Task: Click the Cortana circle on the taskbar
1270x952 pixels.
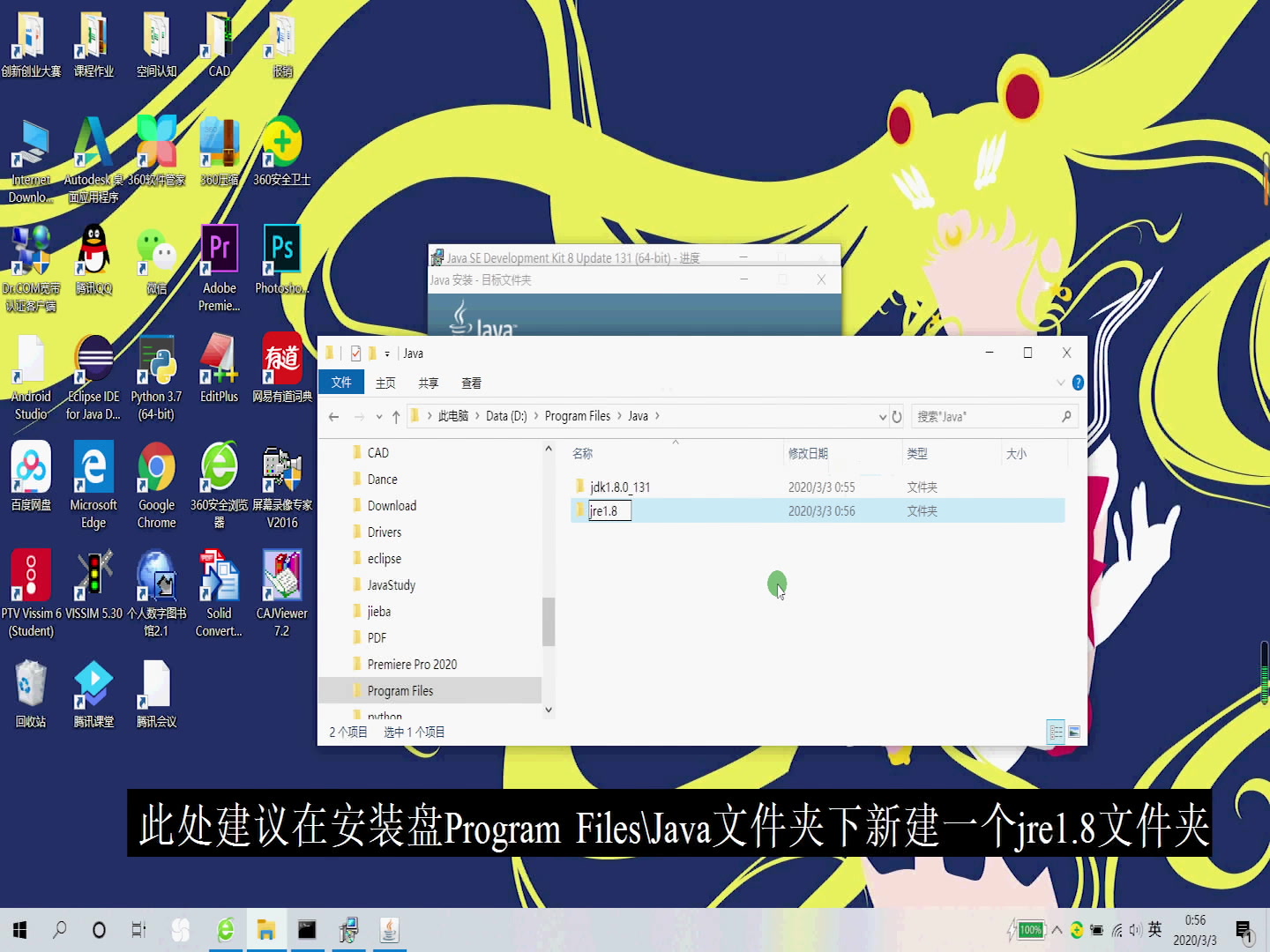Action: click(99, 930)
